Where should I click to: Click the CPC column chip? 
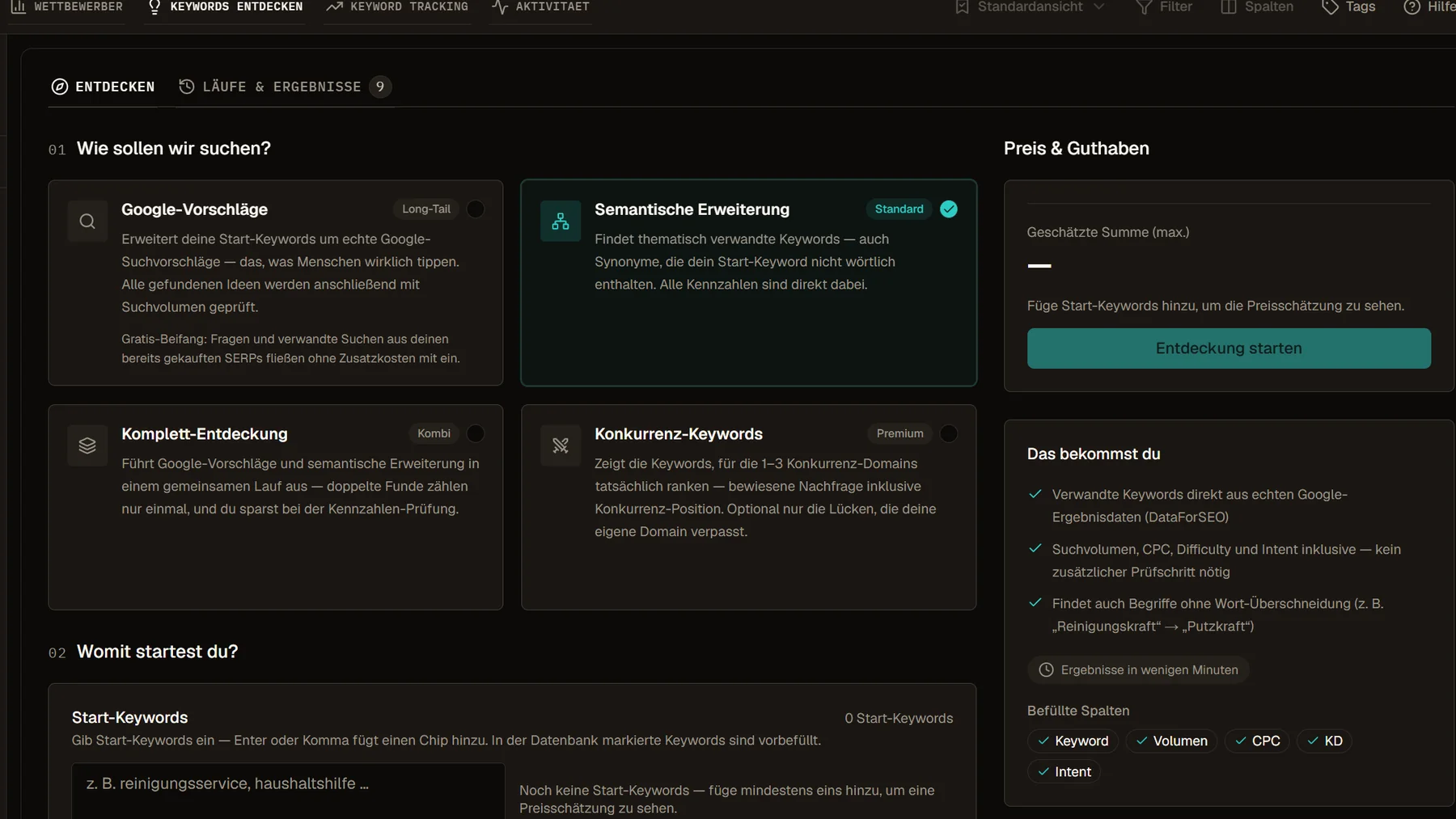click(1257, 741)
